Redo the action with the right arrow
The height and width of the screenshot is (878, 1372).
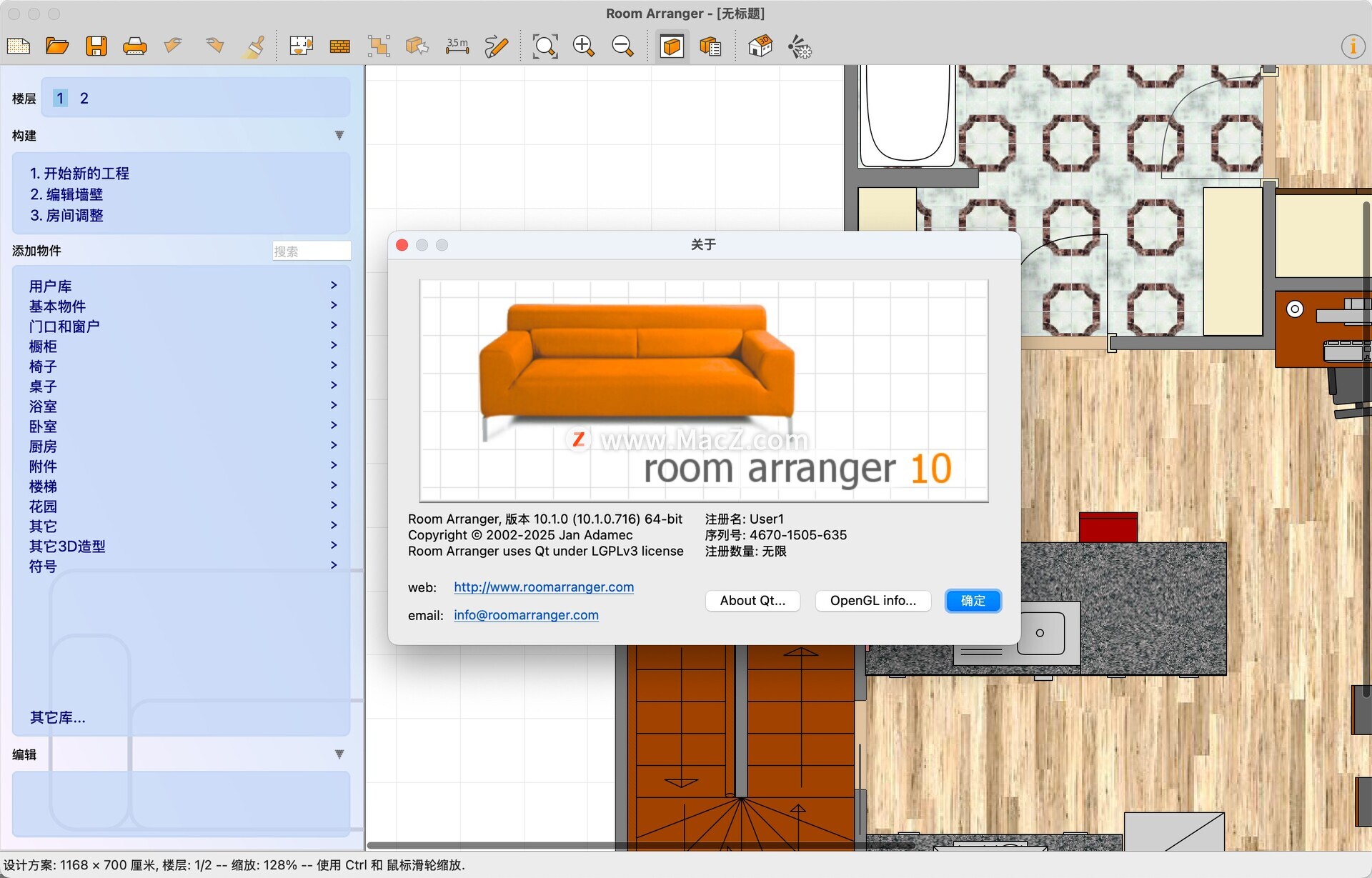214,46
